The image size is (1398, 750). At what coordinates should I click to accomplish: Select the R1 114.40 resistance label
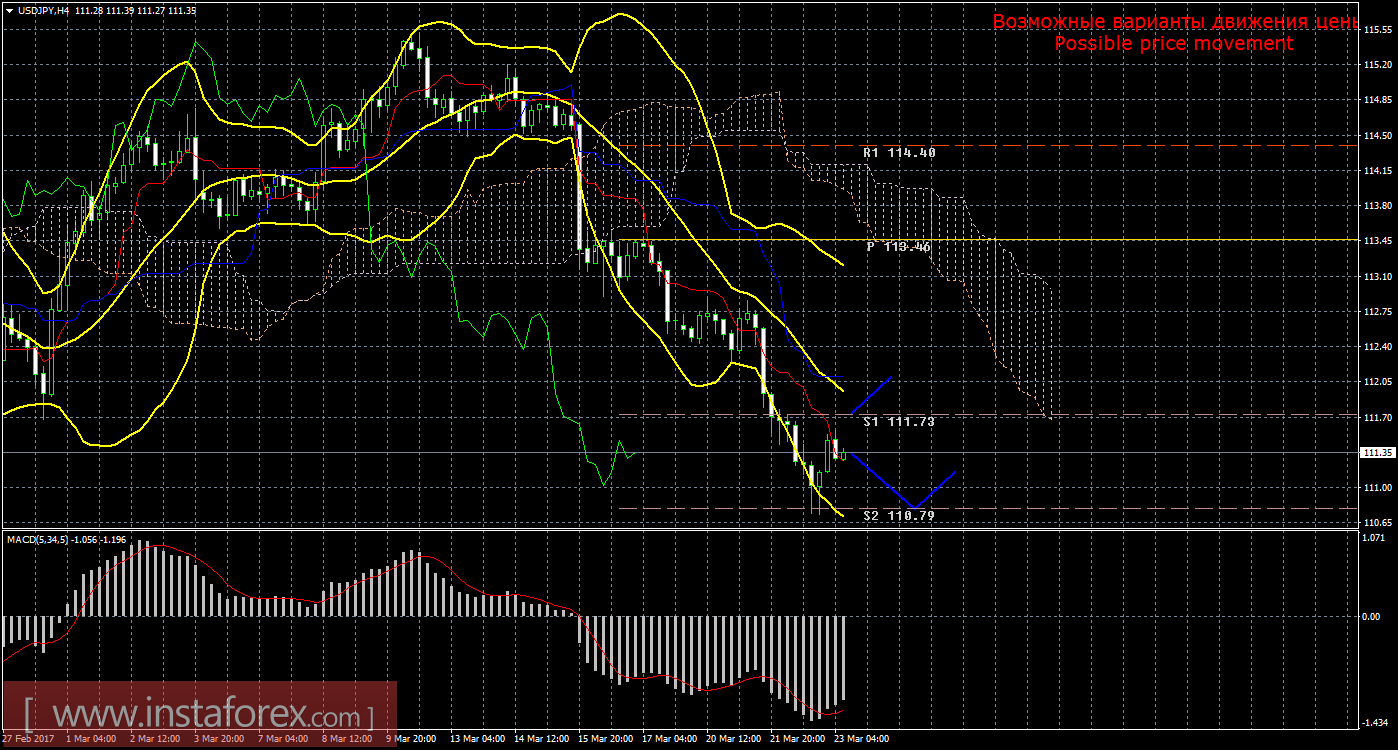coord(898,153)
